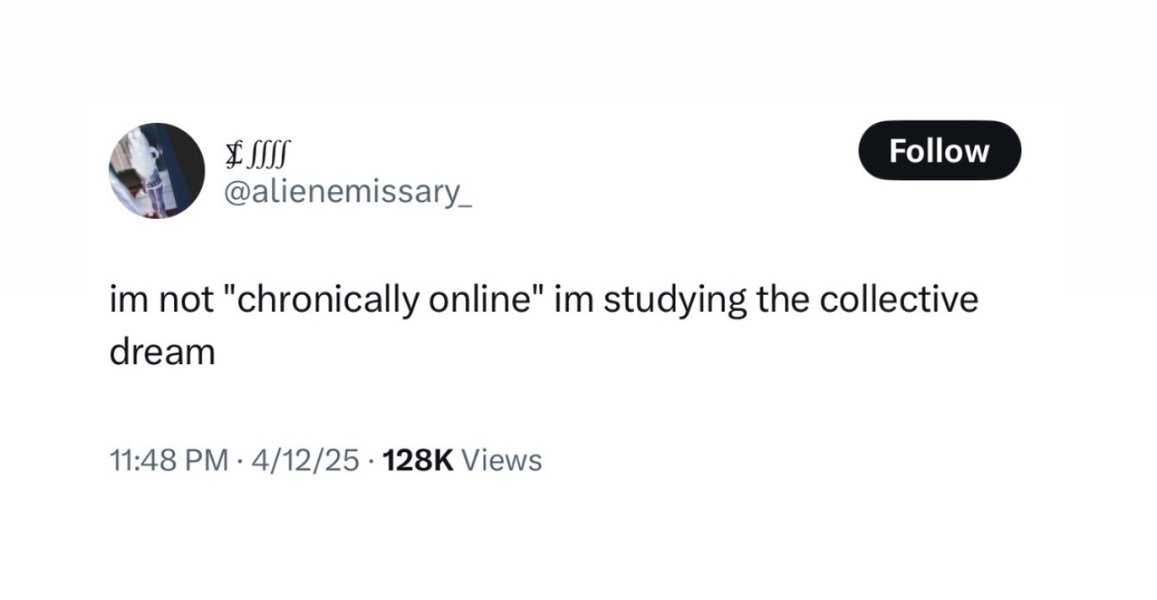Open the profile picture avatar

pos(156,171)
